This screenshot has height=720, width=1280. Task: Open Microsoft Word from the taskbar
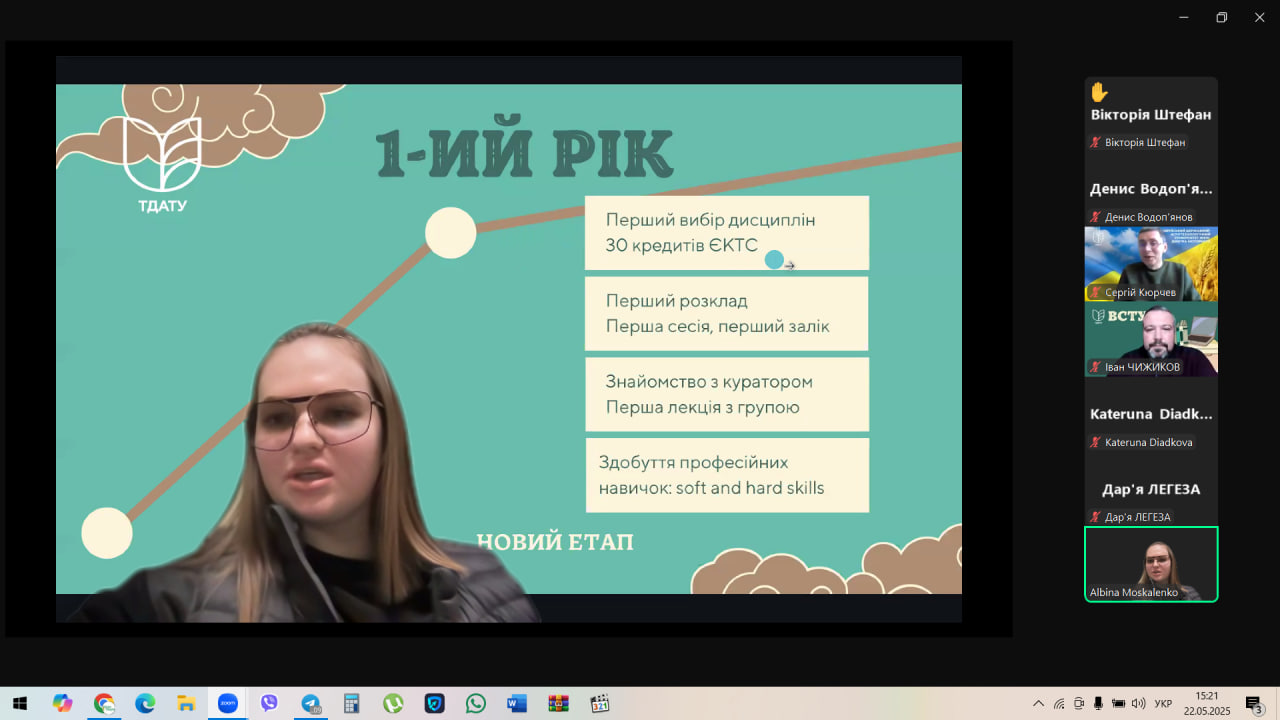click(x=516, y=704)
